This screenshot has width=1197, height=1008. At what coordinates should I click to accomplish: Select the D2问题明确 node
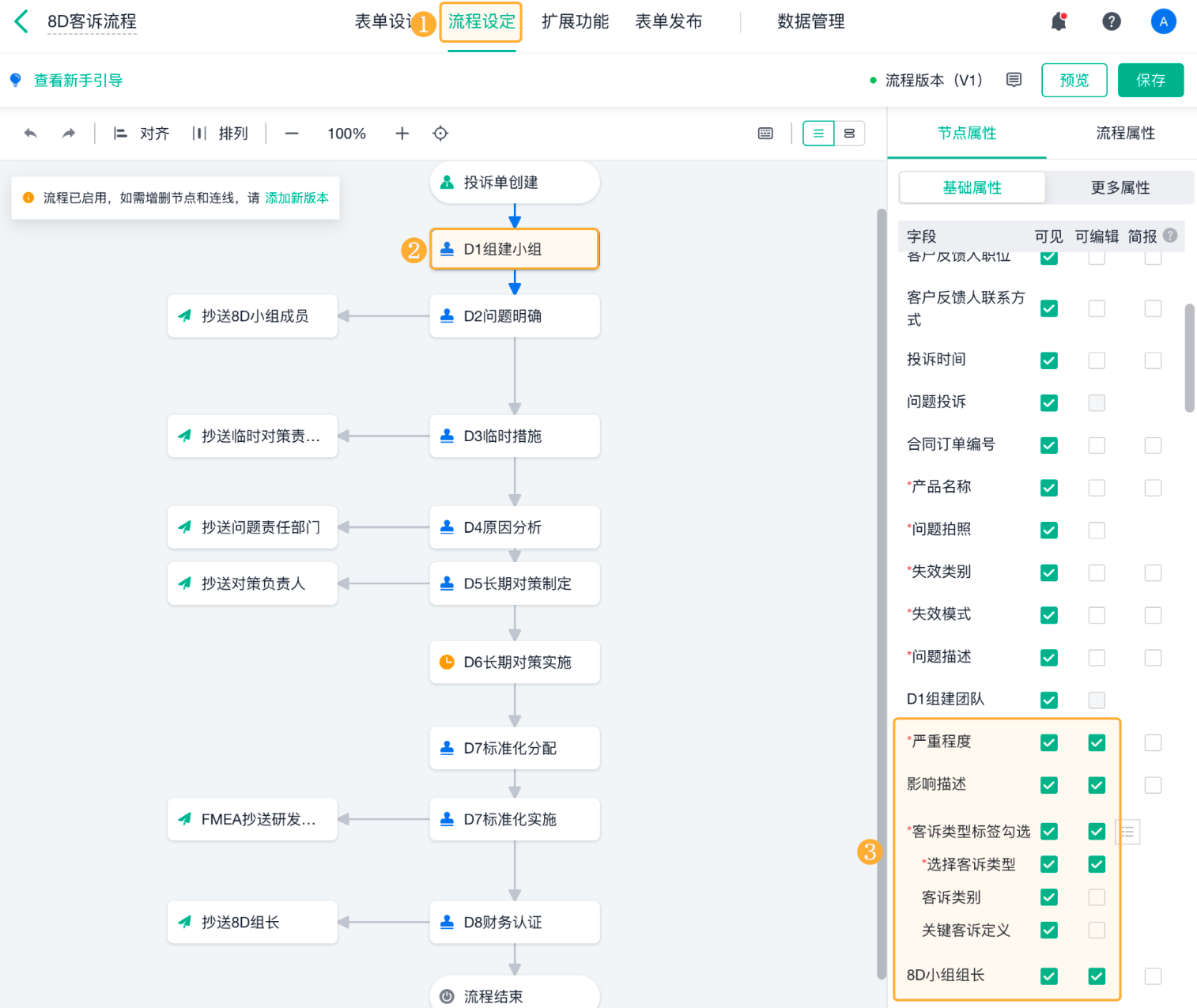point(515,316)
